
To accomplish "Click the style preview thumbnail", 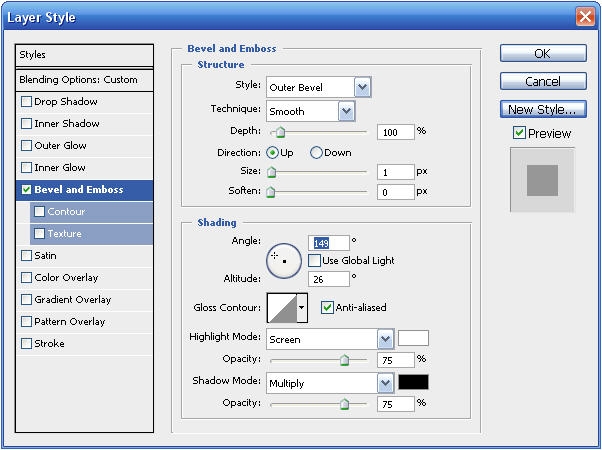I will click(542, 180).
